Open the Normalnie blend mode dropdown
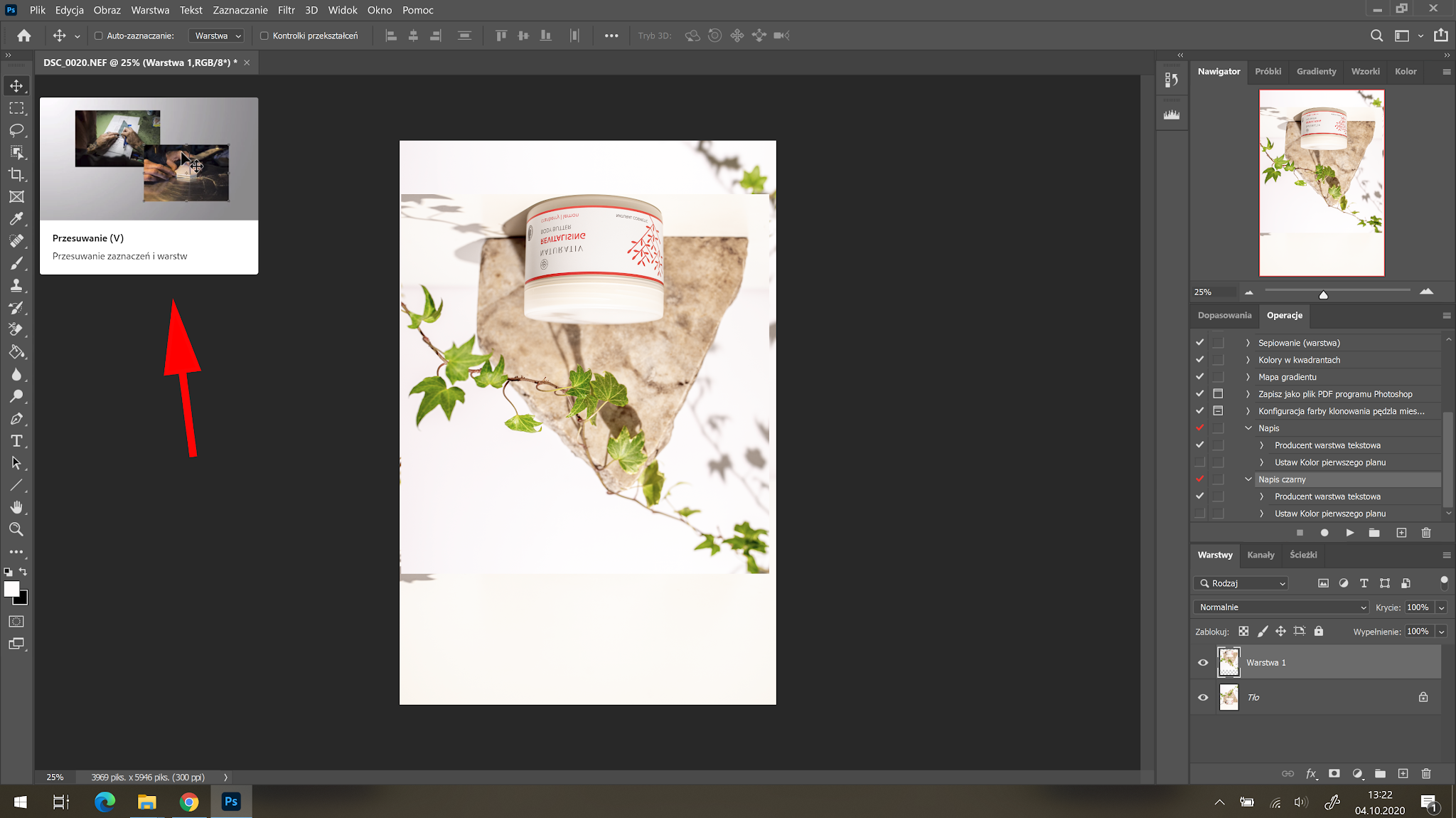Viewport: 1456px width, 818px height. pos(1281,607)
